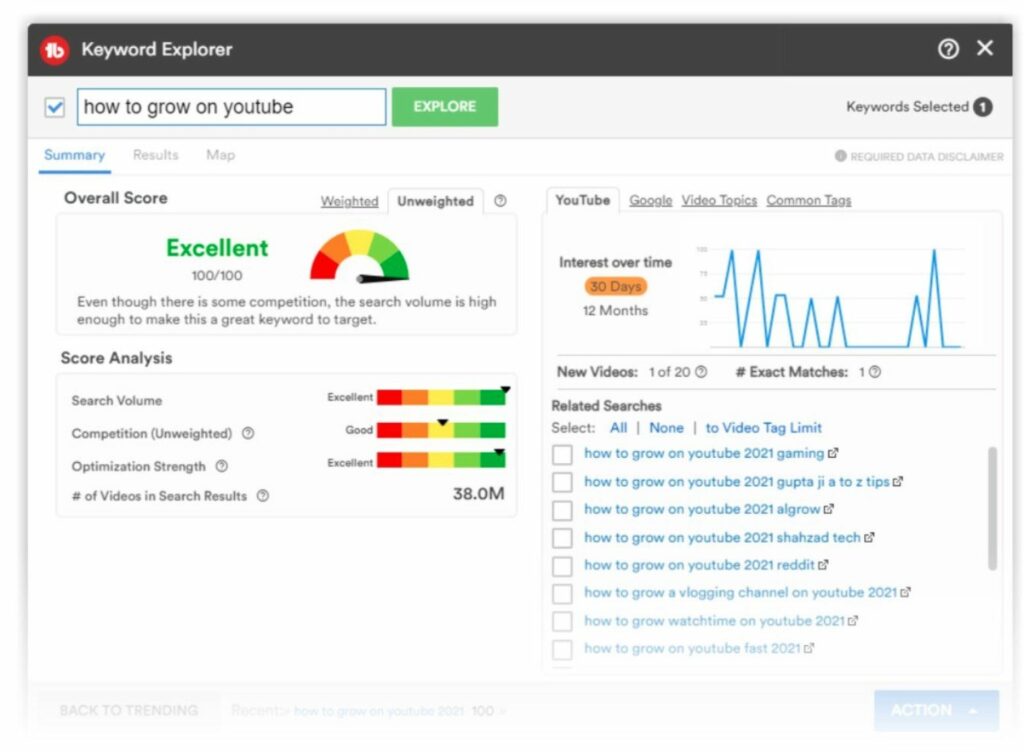Switch to the Map tab

[x=221, y=155]
